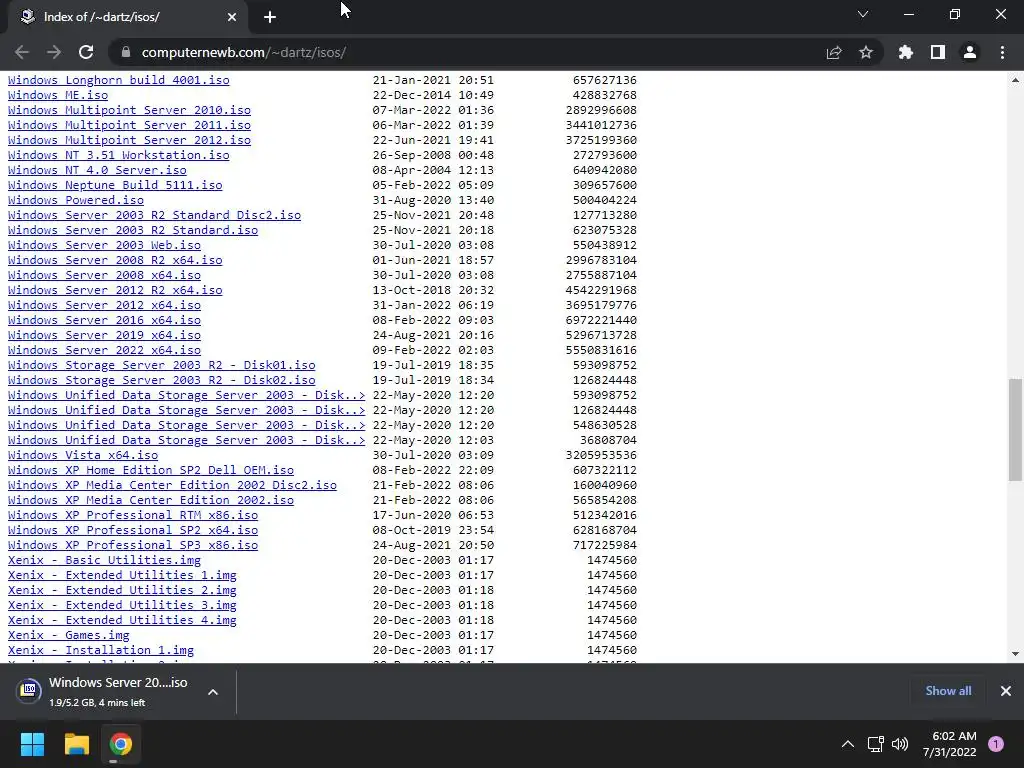Screen dimensions: 1024x768
Task: Open the volume tray icon
Action: pos(900,744)
